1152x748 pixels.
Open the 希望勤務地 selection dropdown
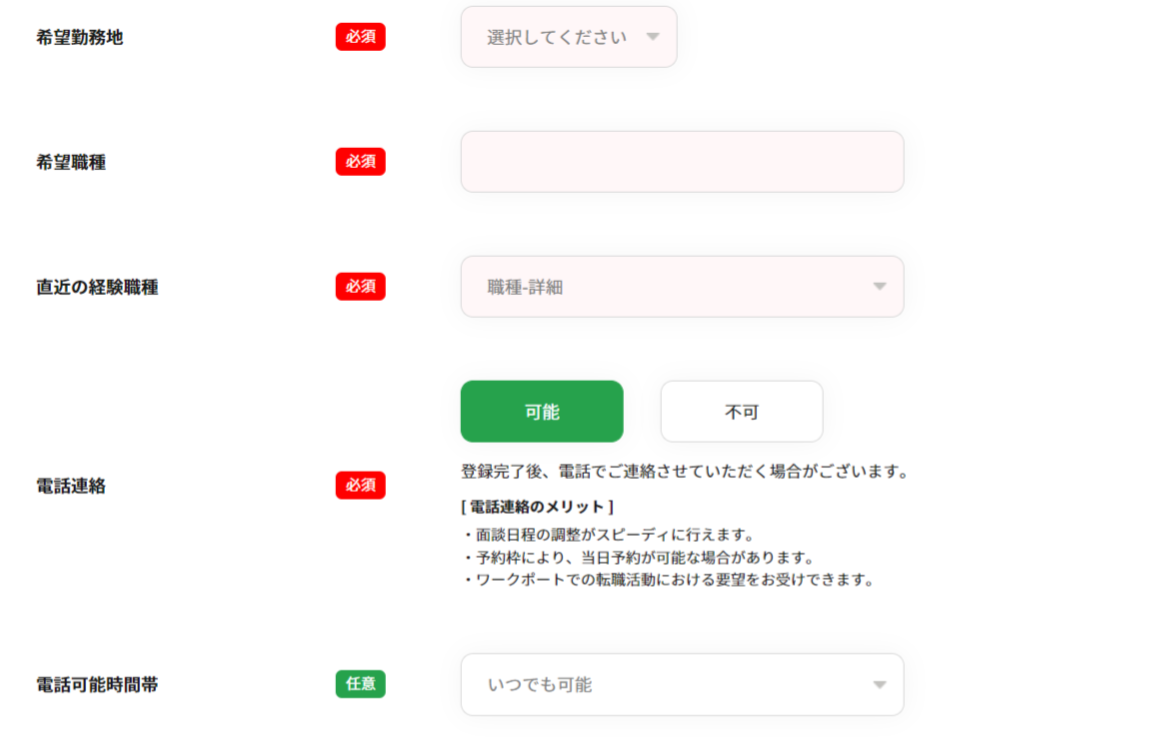point(567,37)
